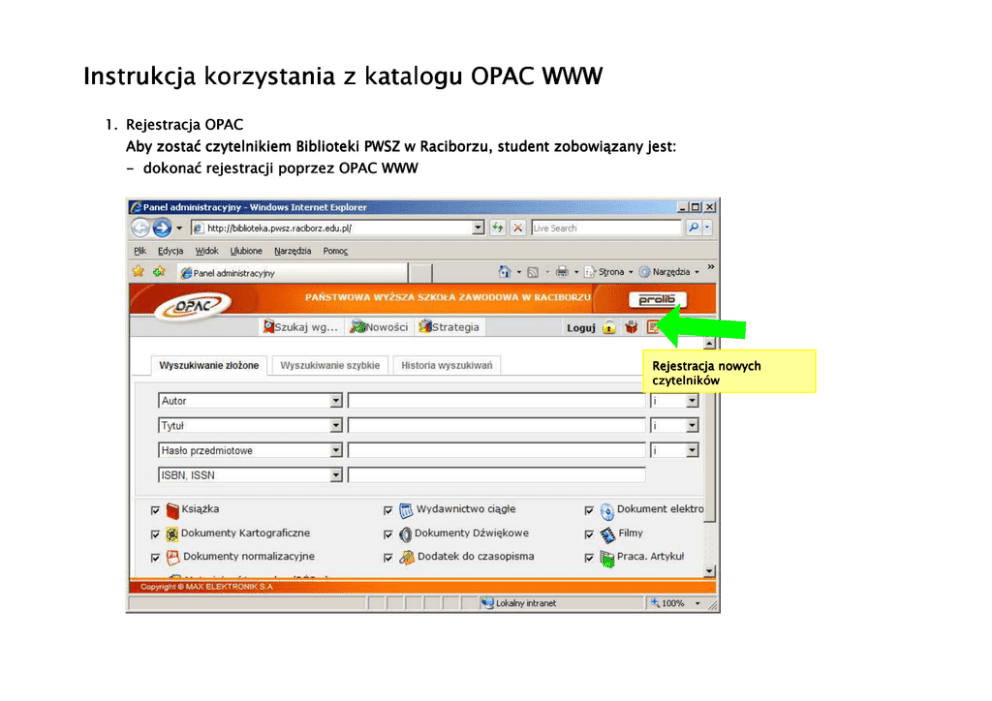Expand the Autor field dropdown

pyautogui.click(x=336, y=401)
